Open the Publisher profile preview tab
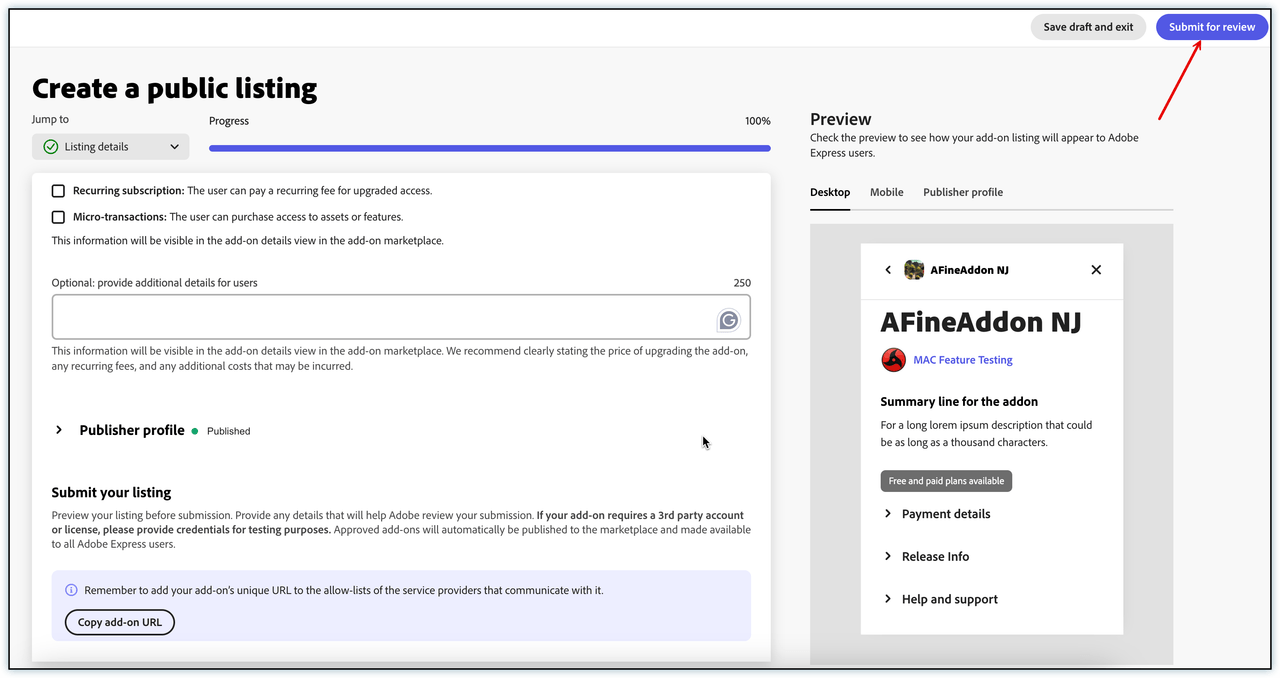 (x=963, y=192)
